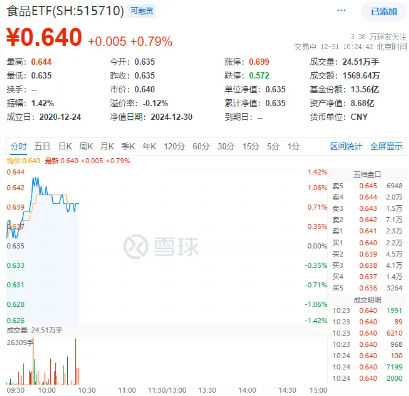Switch to the 1分 tab

294,146
